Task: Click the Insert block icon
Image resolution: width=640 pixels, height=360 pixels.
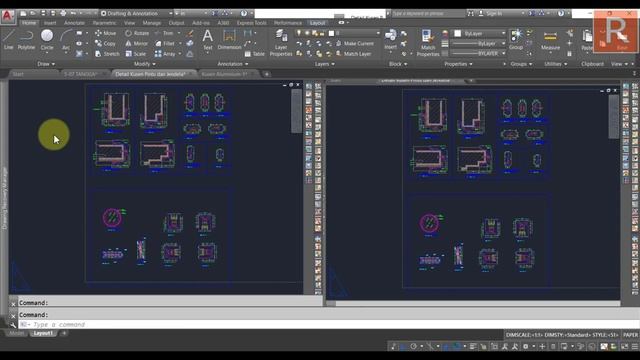Action: (x=391, y=40)
